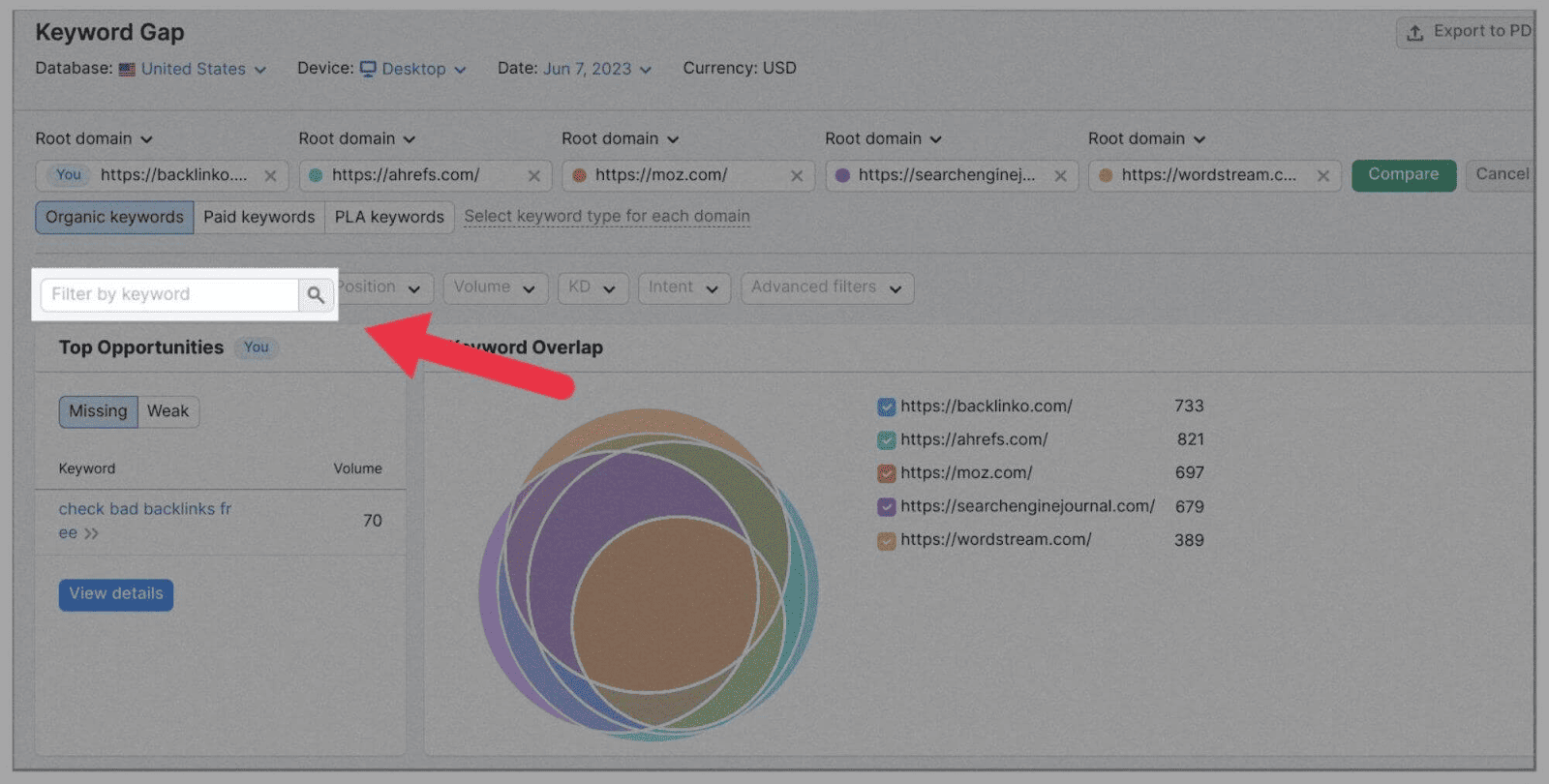
Task: Toggle the ahrefs.com overlap checkbox
Action: click(886, 440)
